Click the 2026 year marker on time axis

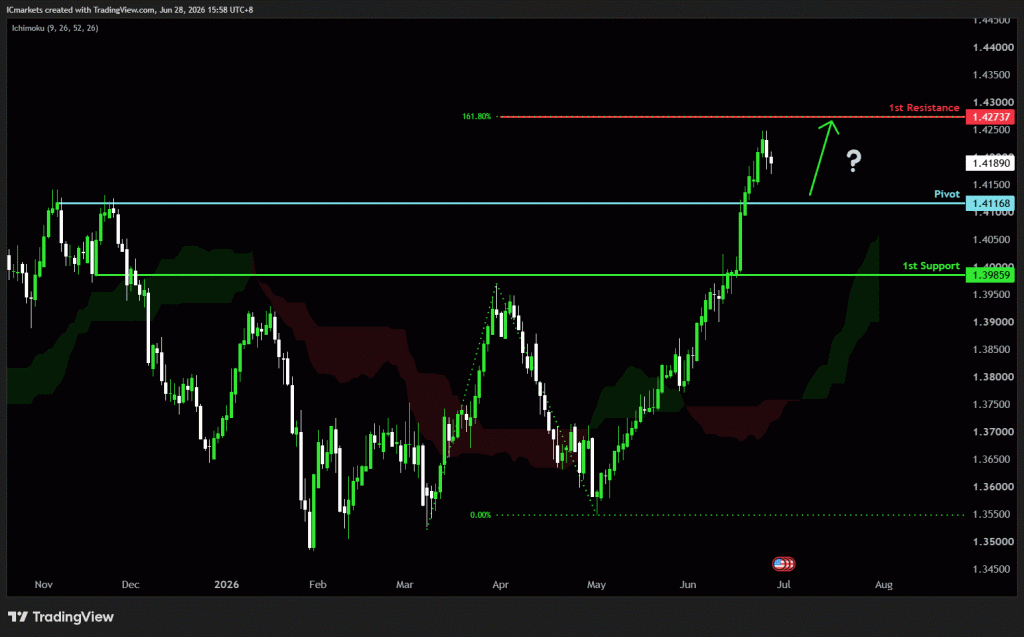point(227,584)
